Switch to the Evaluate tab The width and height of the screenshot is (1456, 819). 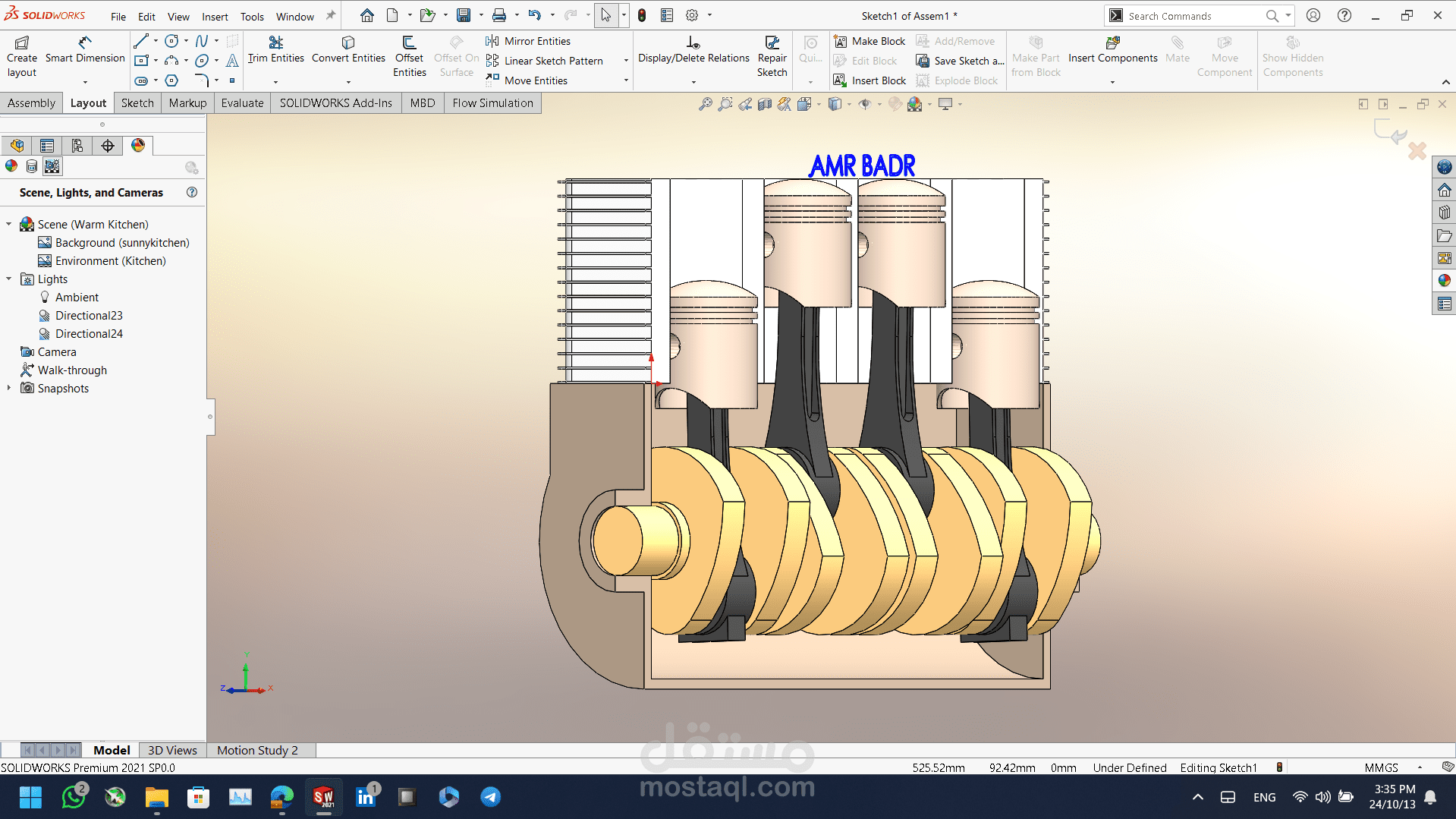coord(242,103)
